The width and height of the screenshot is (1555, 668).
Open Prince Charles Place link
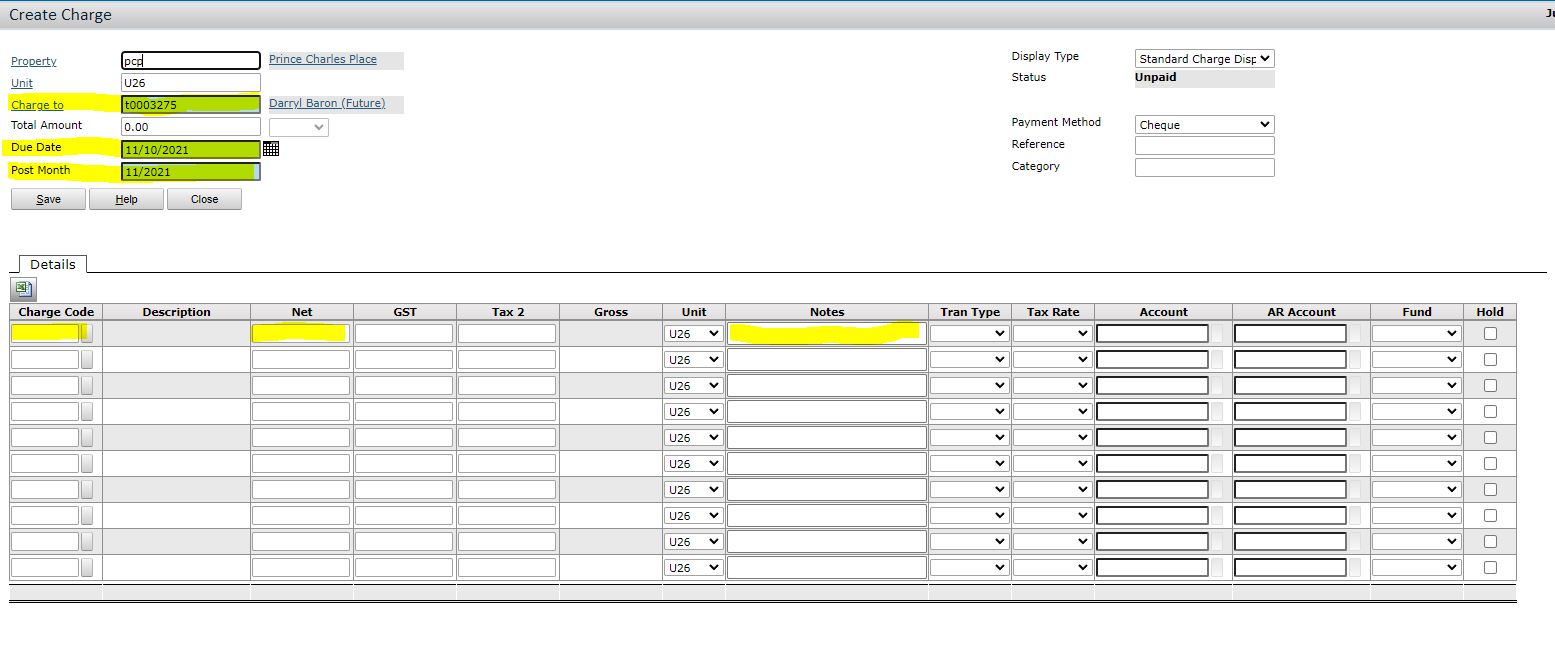323,59
